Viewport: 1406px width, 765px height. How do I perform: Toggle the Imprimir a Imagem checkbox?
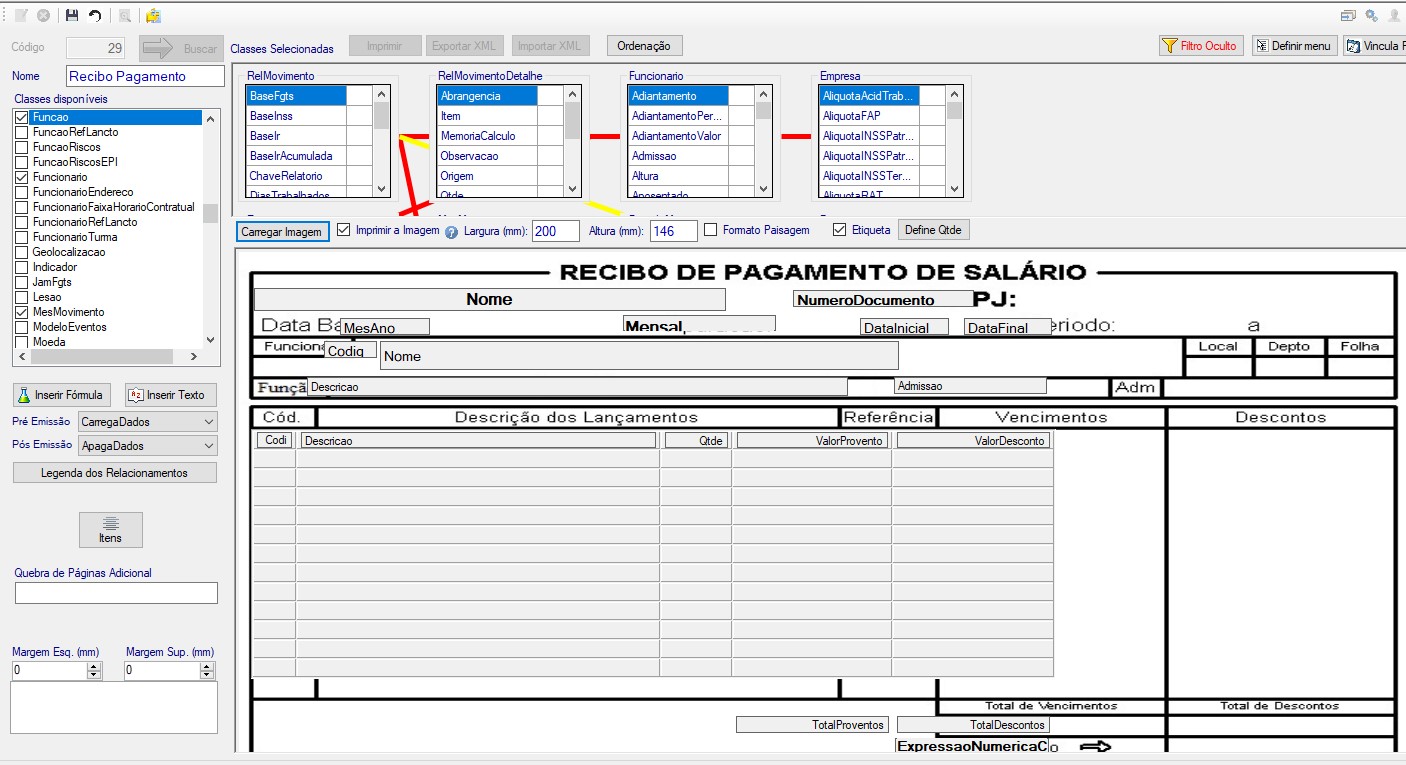pyautogui.click(x=344, y=230)
